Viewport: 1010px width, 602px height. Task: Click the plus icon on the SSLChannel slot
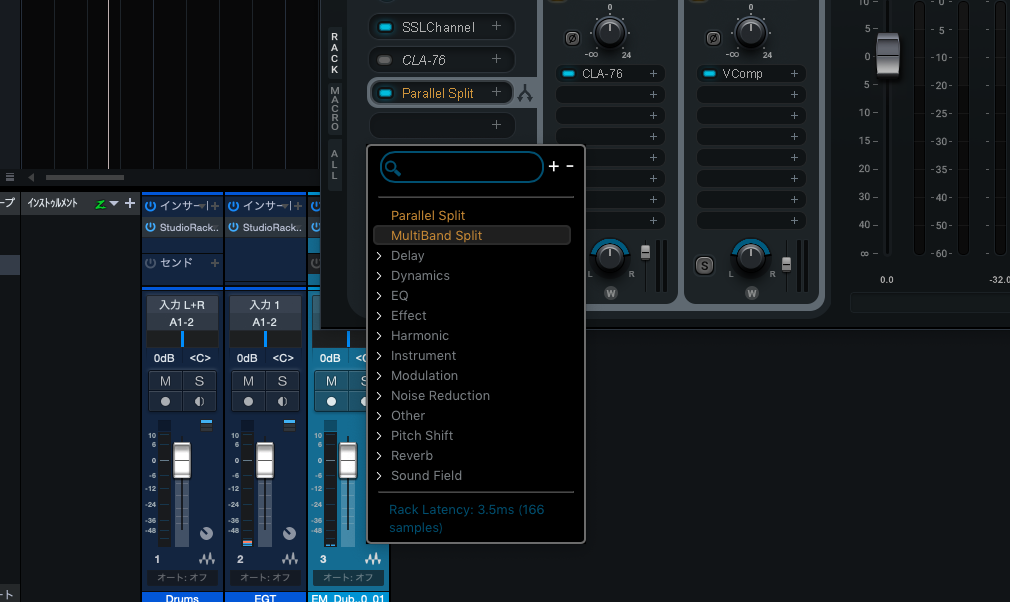point(496,26)
